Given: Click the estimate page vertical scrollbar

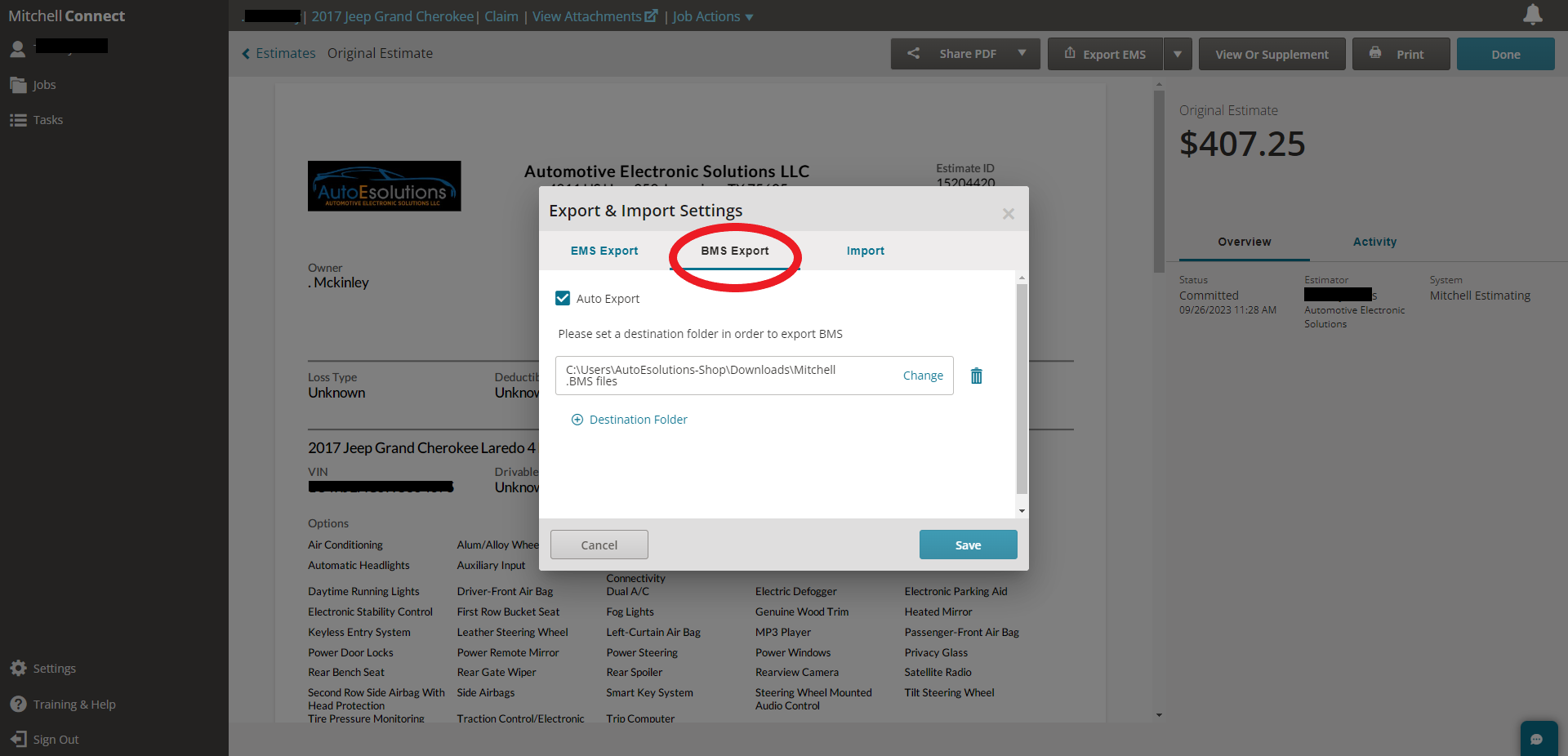Looking at the screenshot, I should pos(1159,181).
